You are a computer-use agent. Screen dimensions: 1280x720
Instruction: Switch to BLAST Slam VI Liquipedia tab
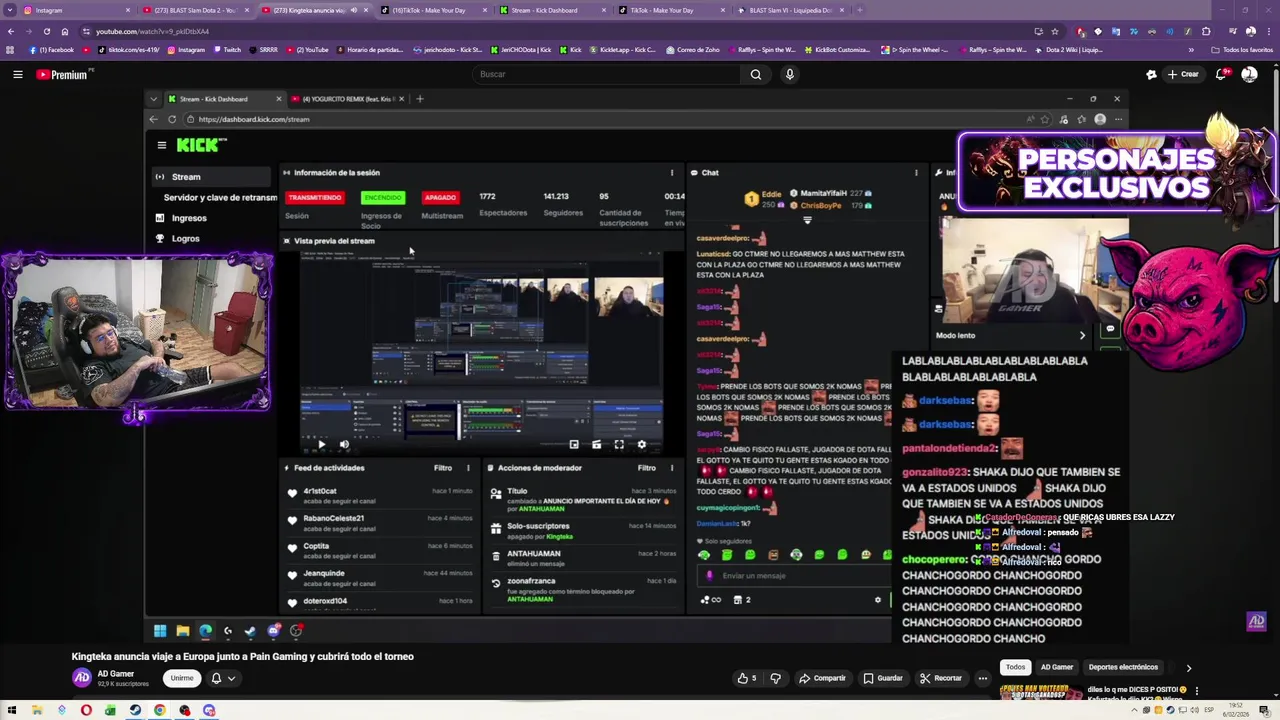(x=790, y=10)
